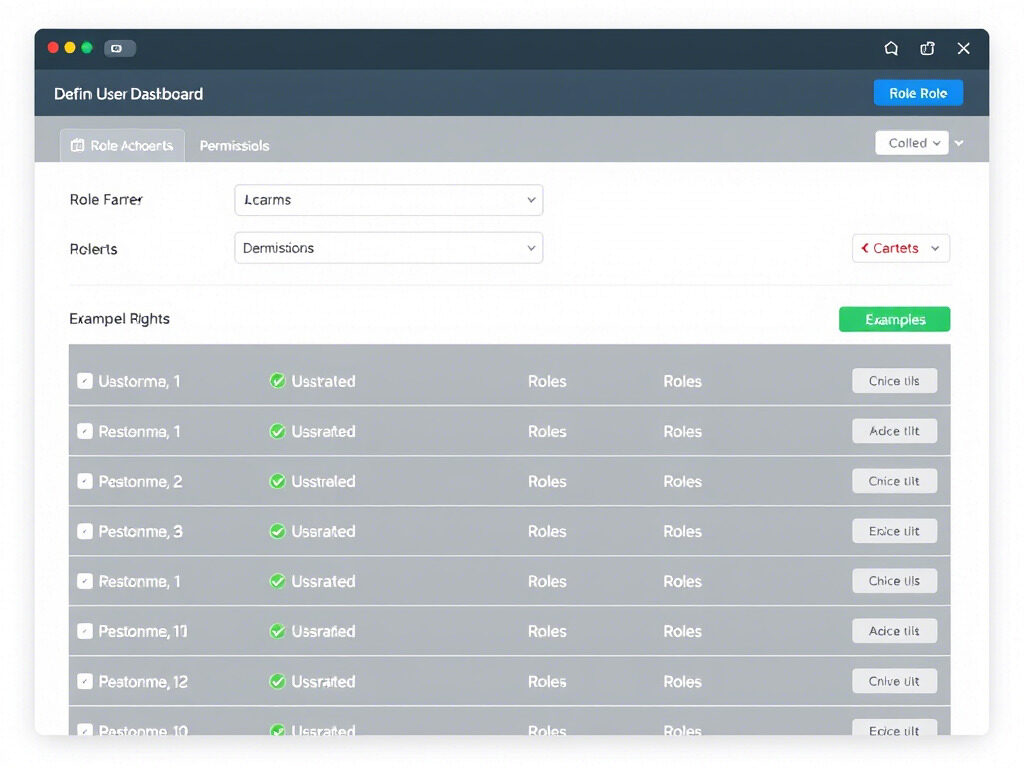Open the Dermistions dropdown
The height and width of the screenshot is (768, 1024).
pyautogui.click(x=388, y=248)
